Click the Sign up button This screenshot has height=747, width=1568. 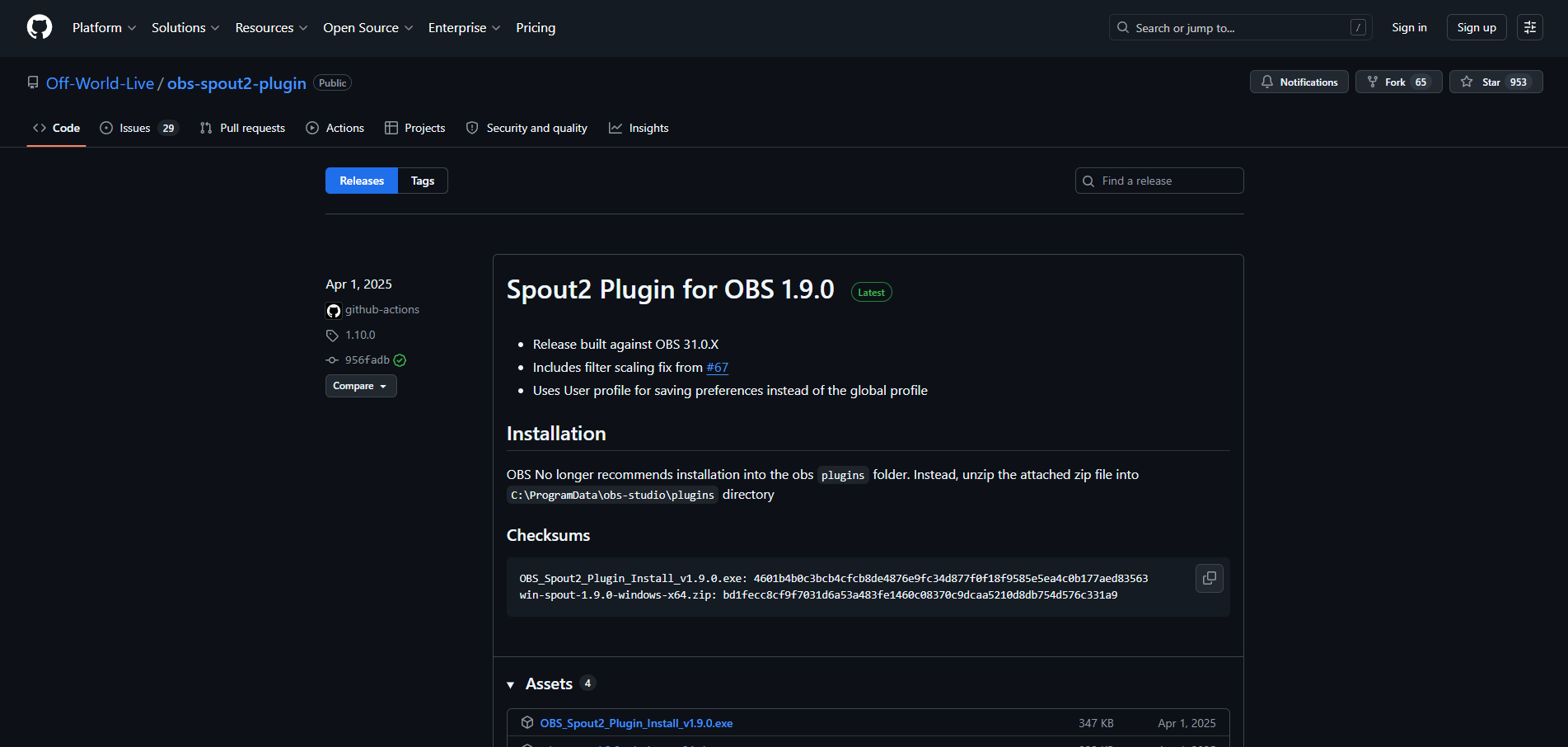pyautogui.click(x=1477, y=27)
